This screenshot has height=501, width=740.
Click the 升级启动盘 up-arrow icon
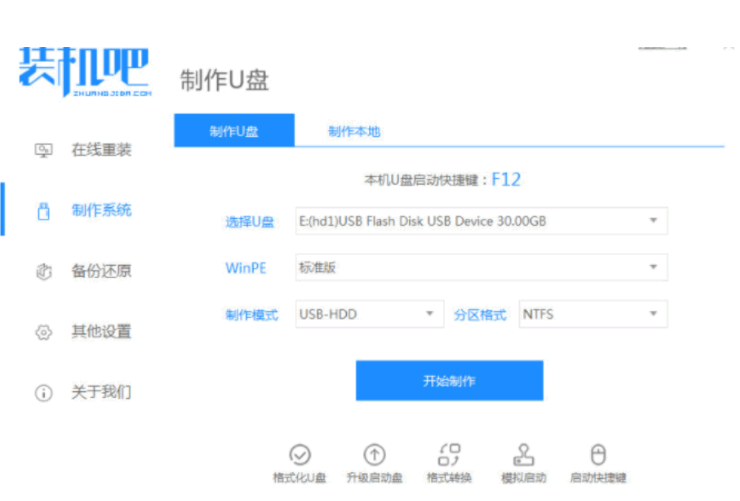[x=374, y=455]
